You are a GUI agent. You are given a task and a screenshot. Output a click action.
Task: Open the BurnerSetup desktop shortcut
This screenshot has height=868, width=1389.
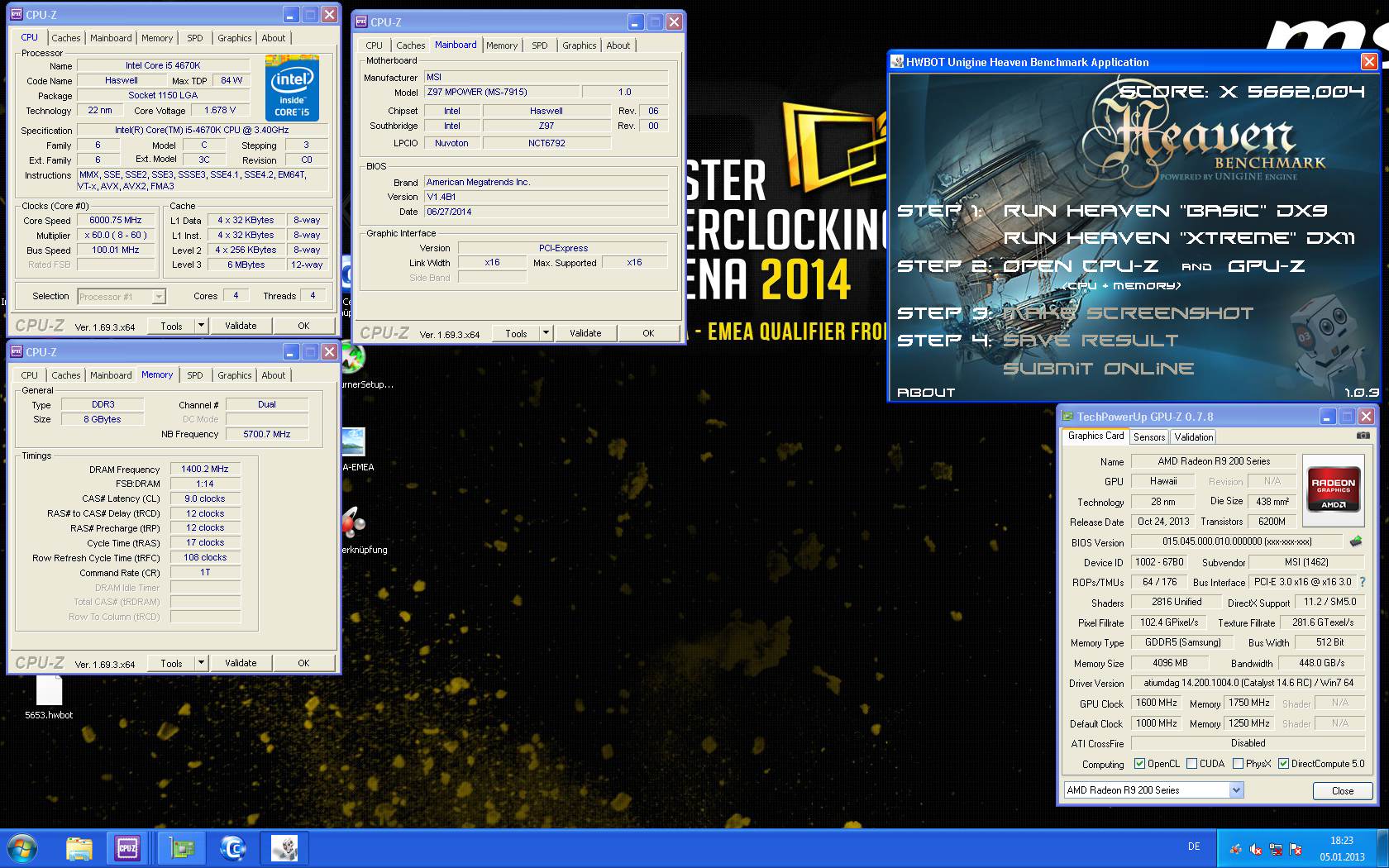point(354,367)
